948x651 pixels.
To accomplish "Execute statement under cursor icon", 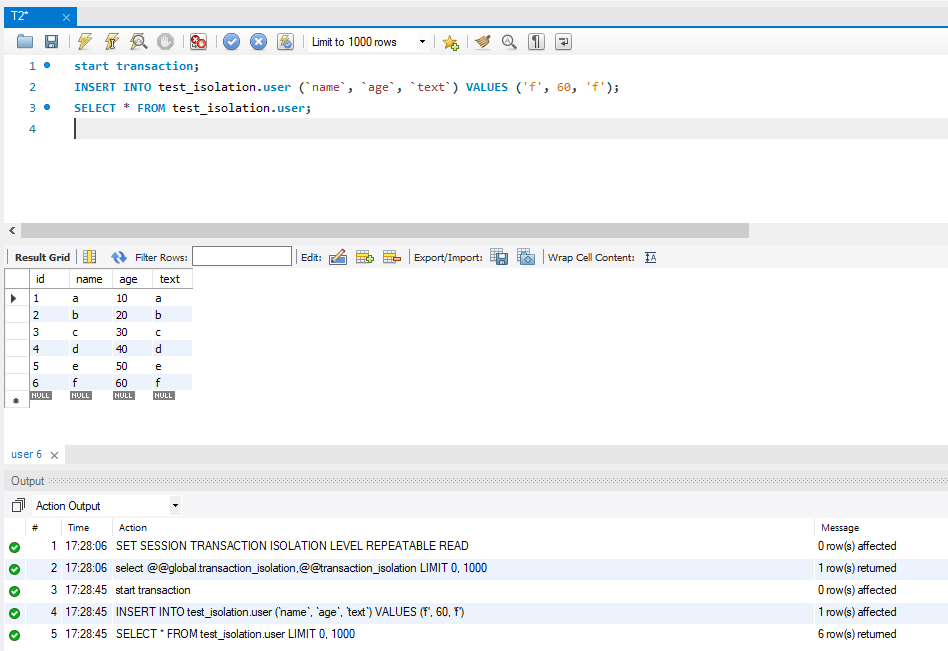I will click(x=112, y=42).
